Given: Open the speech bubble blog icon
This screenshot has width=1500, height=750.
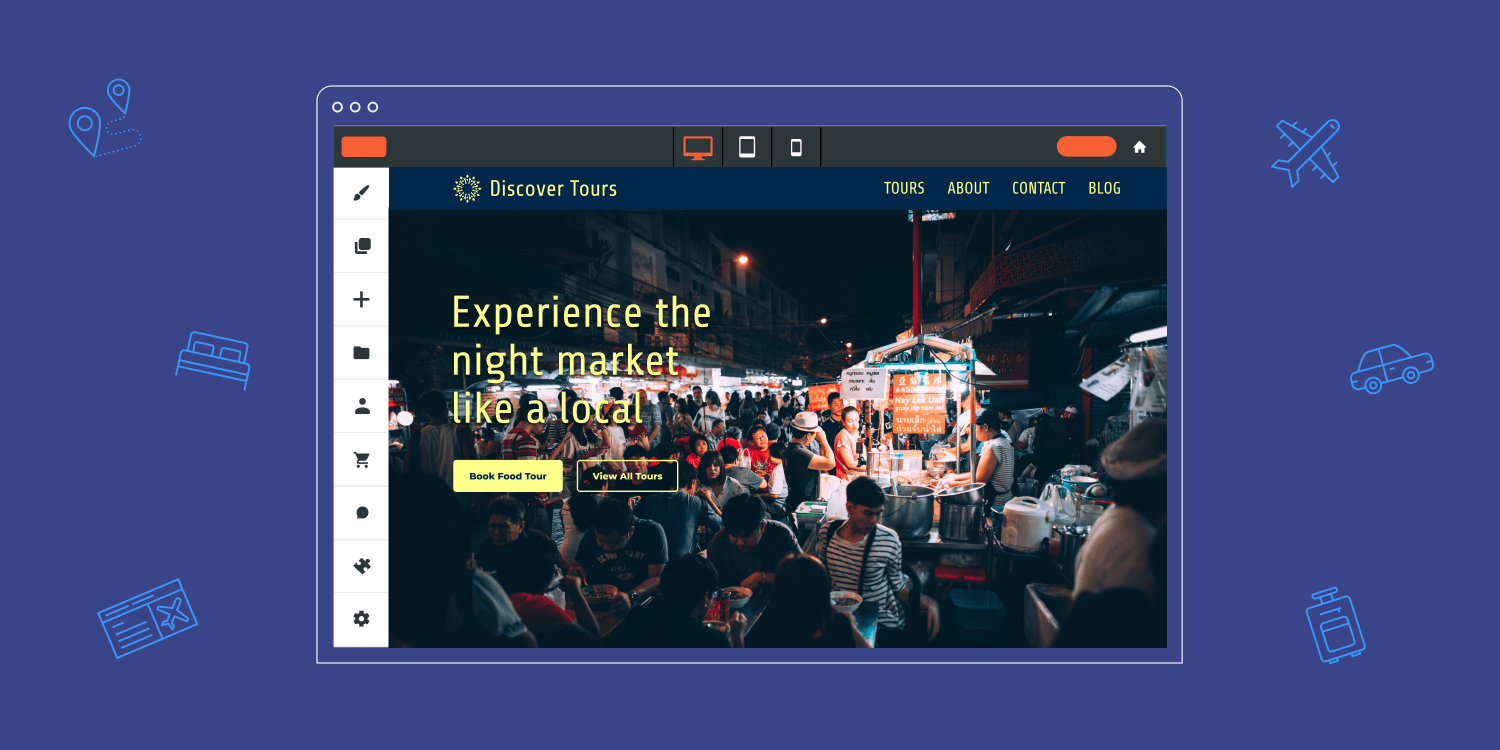Looking at the screenshot, I should coord(361,513).
